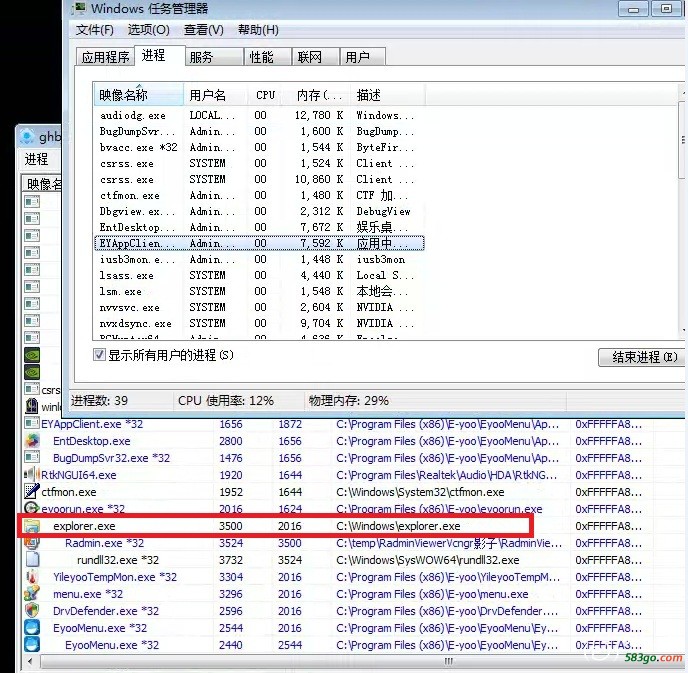This screenshot has height=673, width=688.
Task: Click the ghb window title icon
Action: (x=27, y=136)
